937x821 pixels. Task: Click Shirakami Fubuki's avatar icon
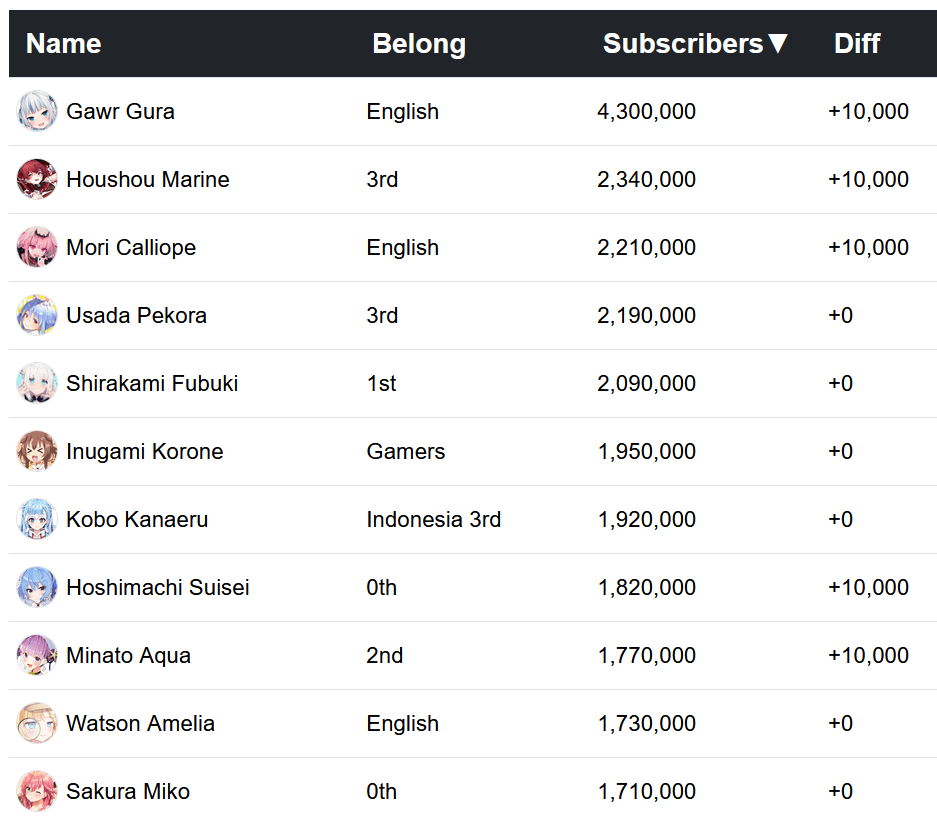point(37,383)
